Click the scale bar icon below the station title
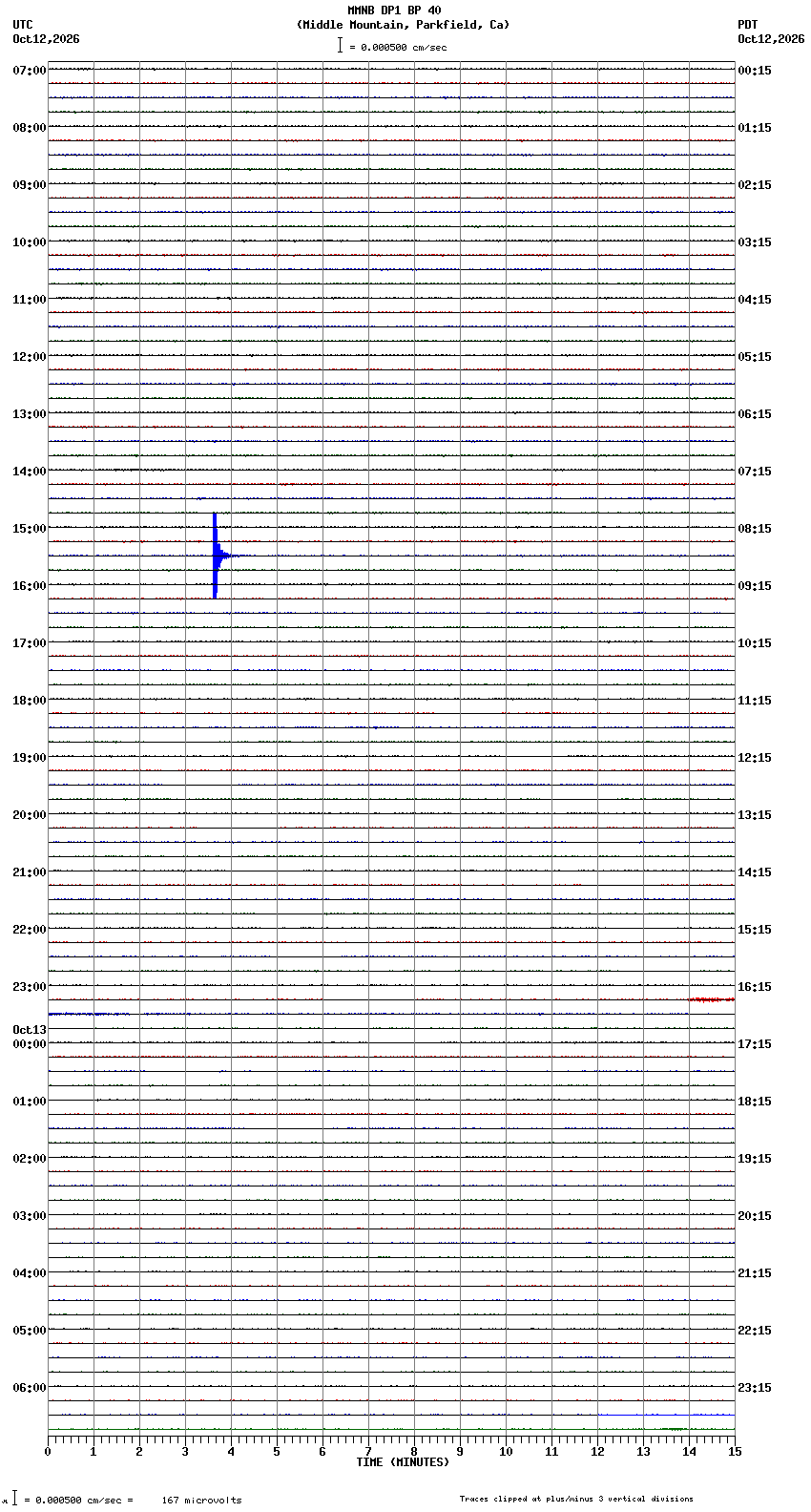811x1512 pixels. click(x=340, y=45)
